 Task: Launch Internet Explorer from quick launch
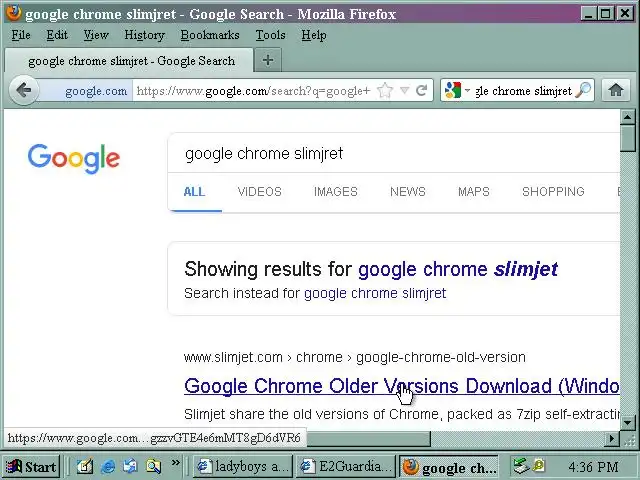pos(108,466)
